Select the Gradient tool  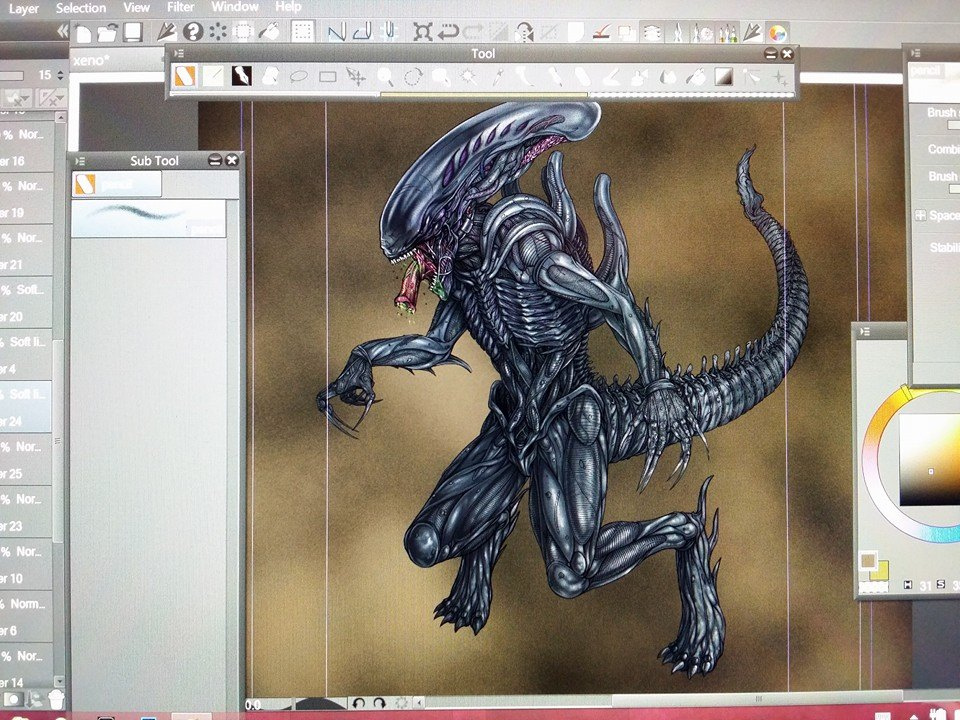pyautogui.click(x=723, y=76)
